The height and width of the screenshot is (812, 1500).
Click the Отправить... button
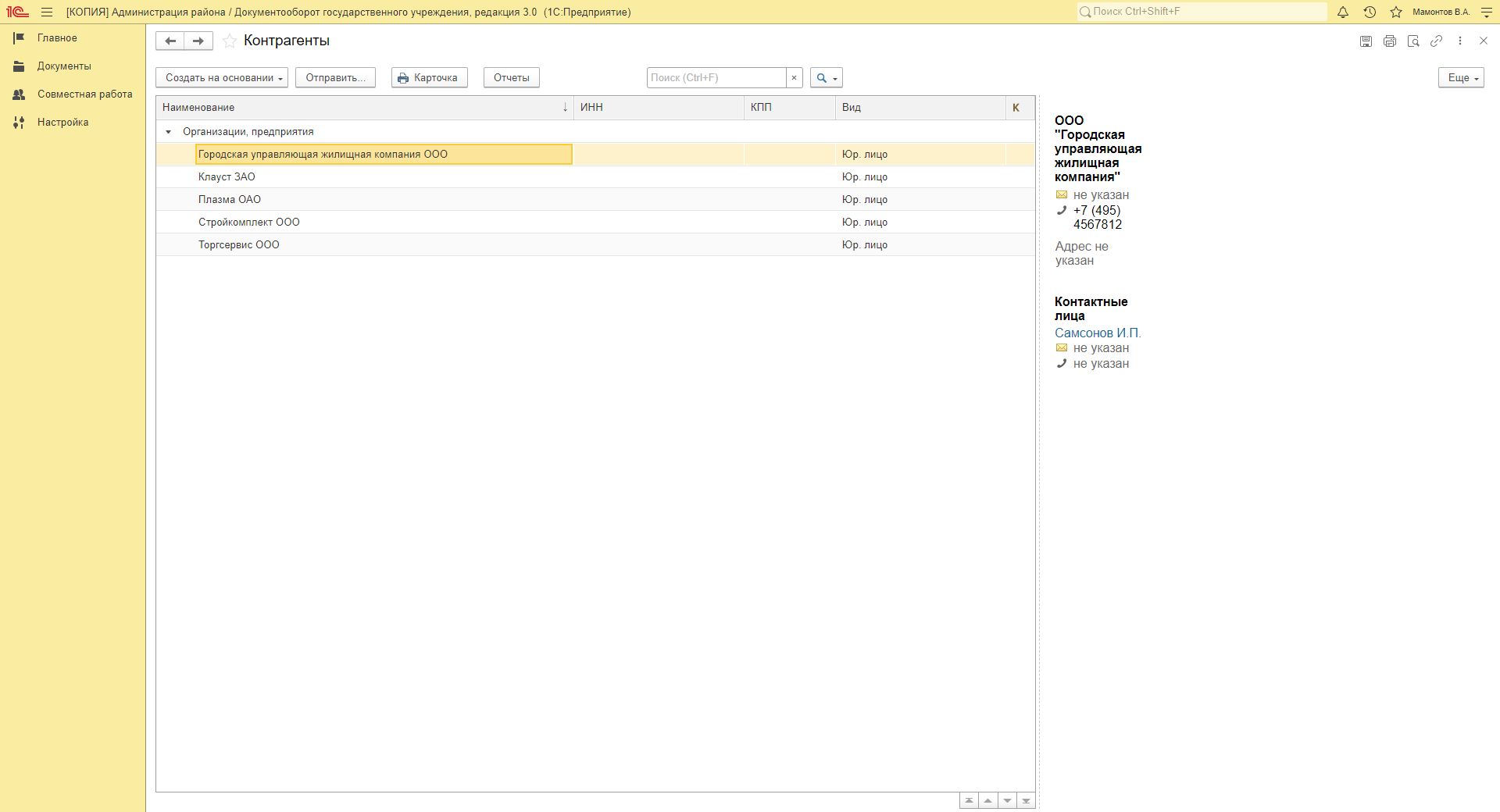[x=335, y=77]
